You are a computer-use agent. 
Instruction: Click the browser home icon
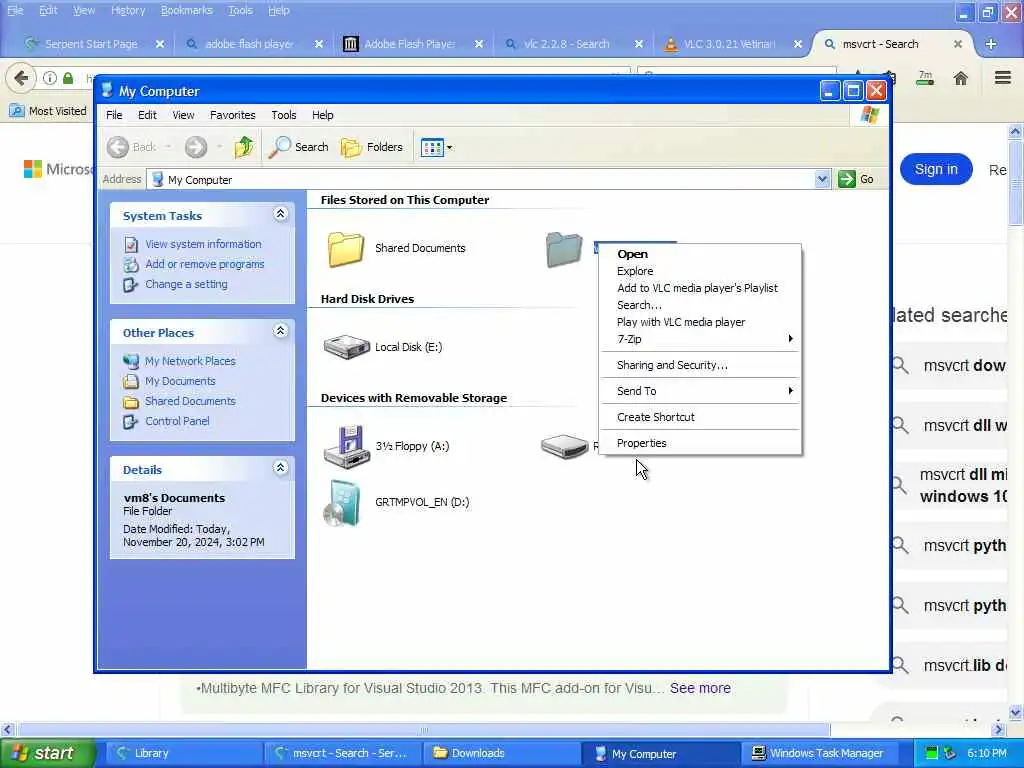click(x=960, y=78)
